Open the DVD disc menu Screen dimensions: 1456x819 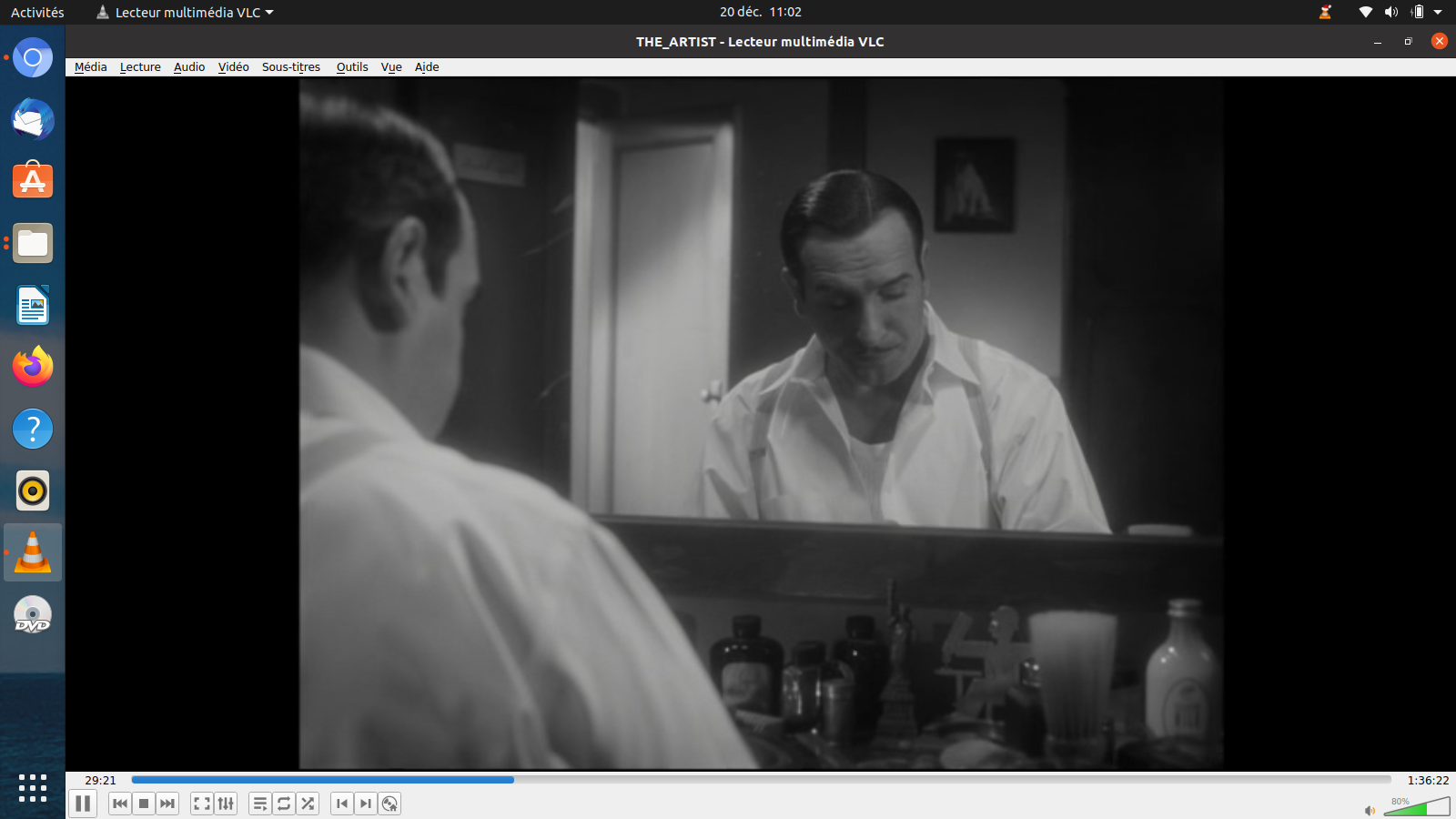click(389, 804)
